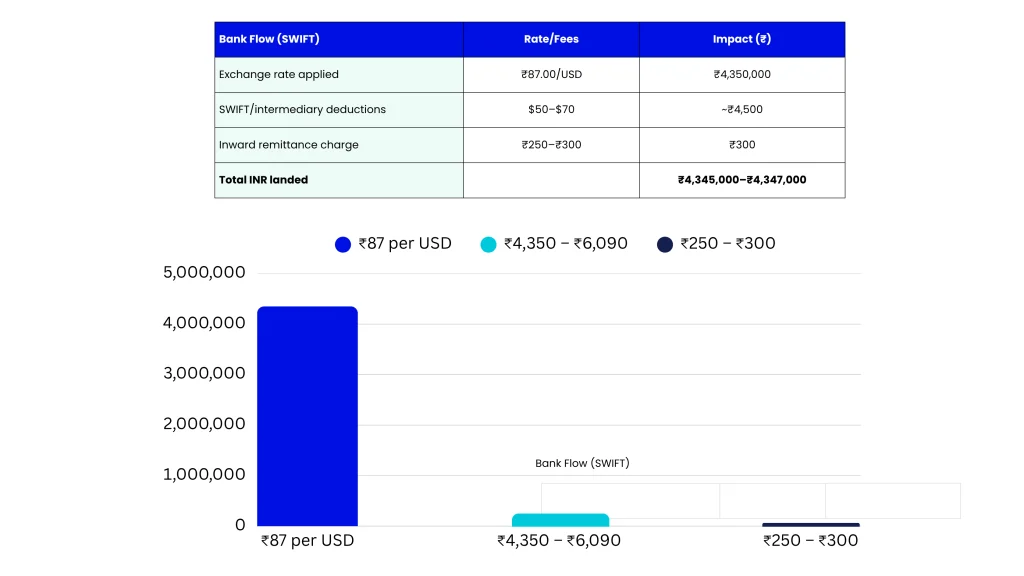This screenshot has width=1024, height=576.
Task: Click the chart label Bank Flow (SWIFT)
Action: pyautogui.click(x=583, y=463)
